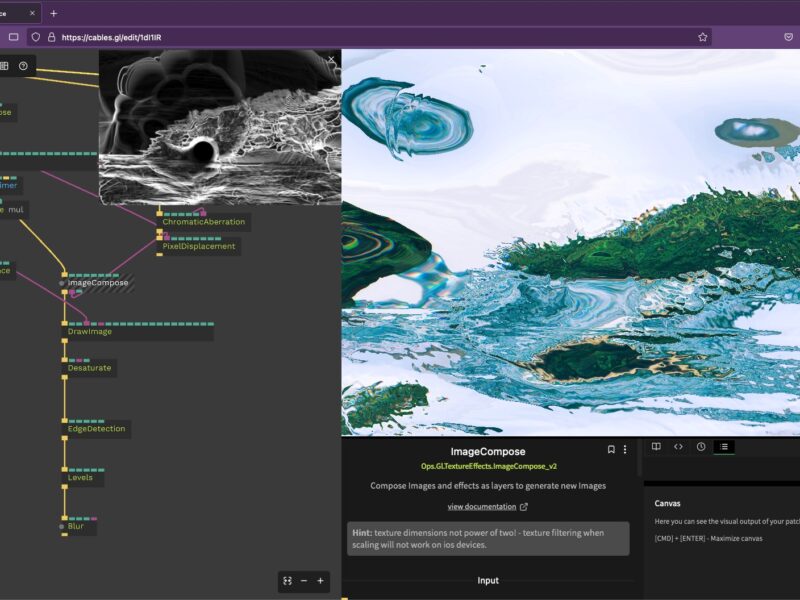The width and height of the screenshot is (800, 600).
Task: Fit patch to view with center icon
Action: [287, 580]
